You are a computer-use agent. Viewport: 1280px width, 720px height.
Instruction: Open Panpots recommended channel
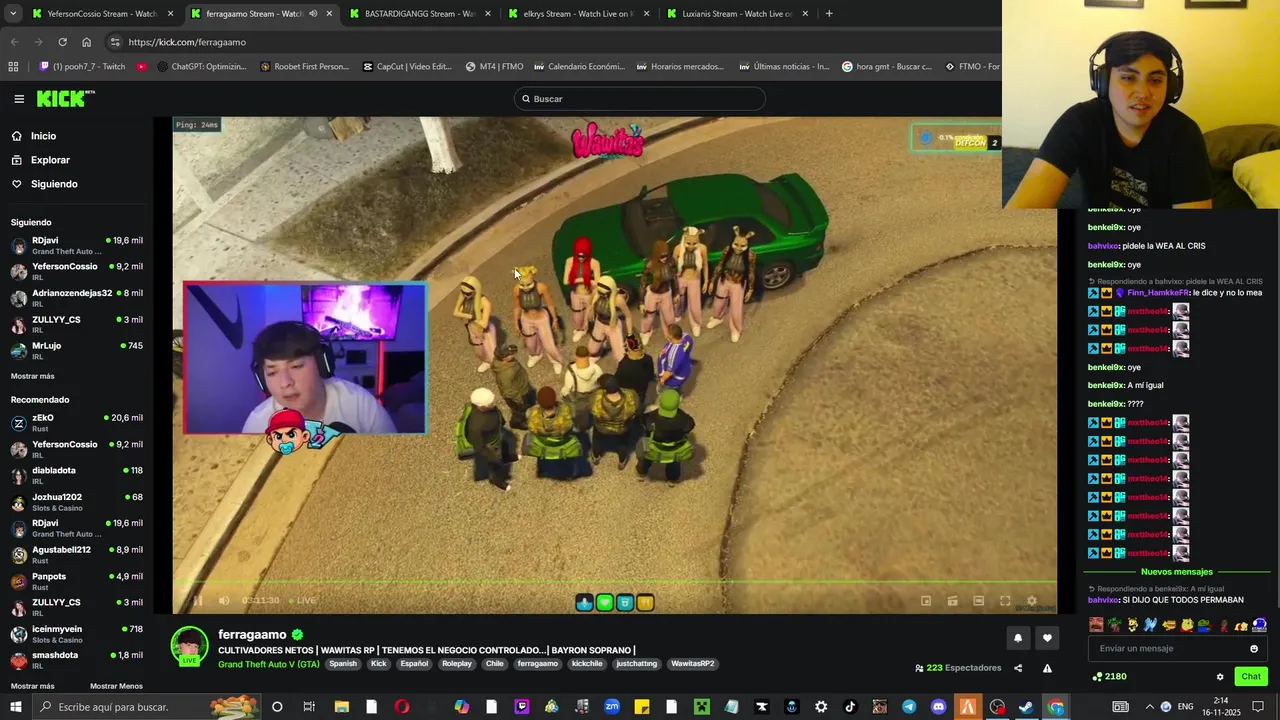[76, 581]
